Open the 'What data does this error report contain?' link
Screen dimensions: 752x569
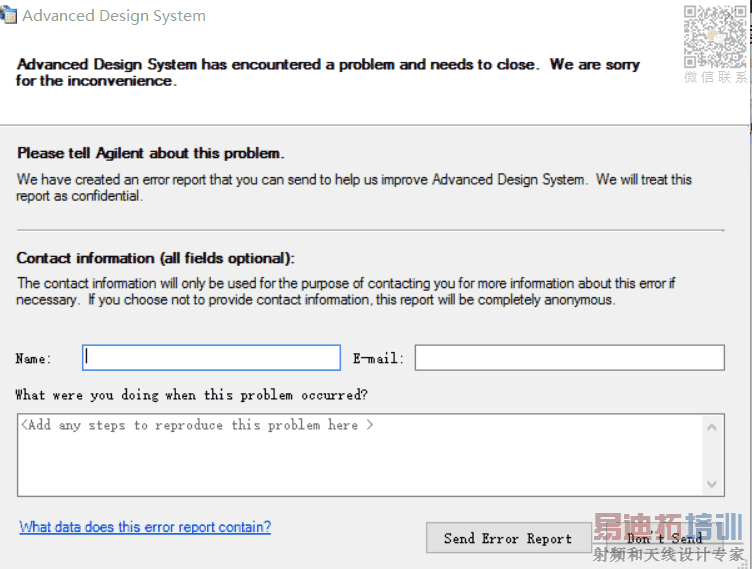(145, 527)
